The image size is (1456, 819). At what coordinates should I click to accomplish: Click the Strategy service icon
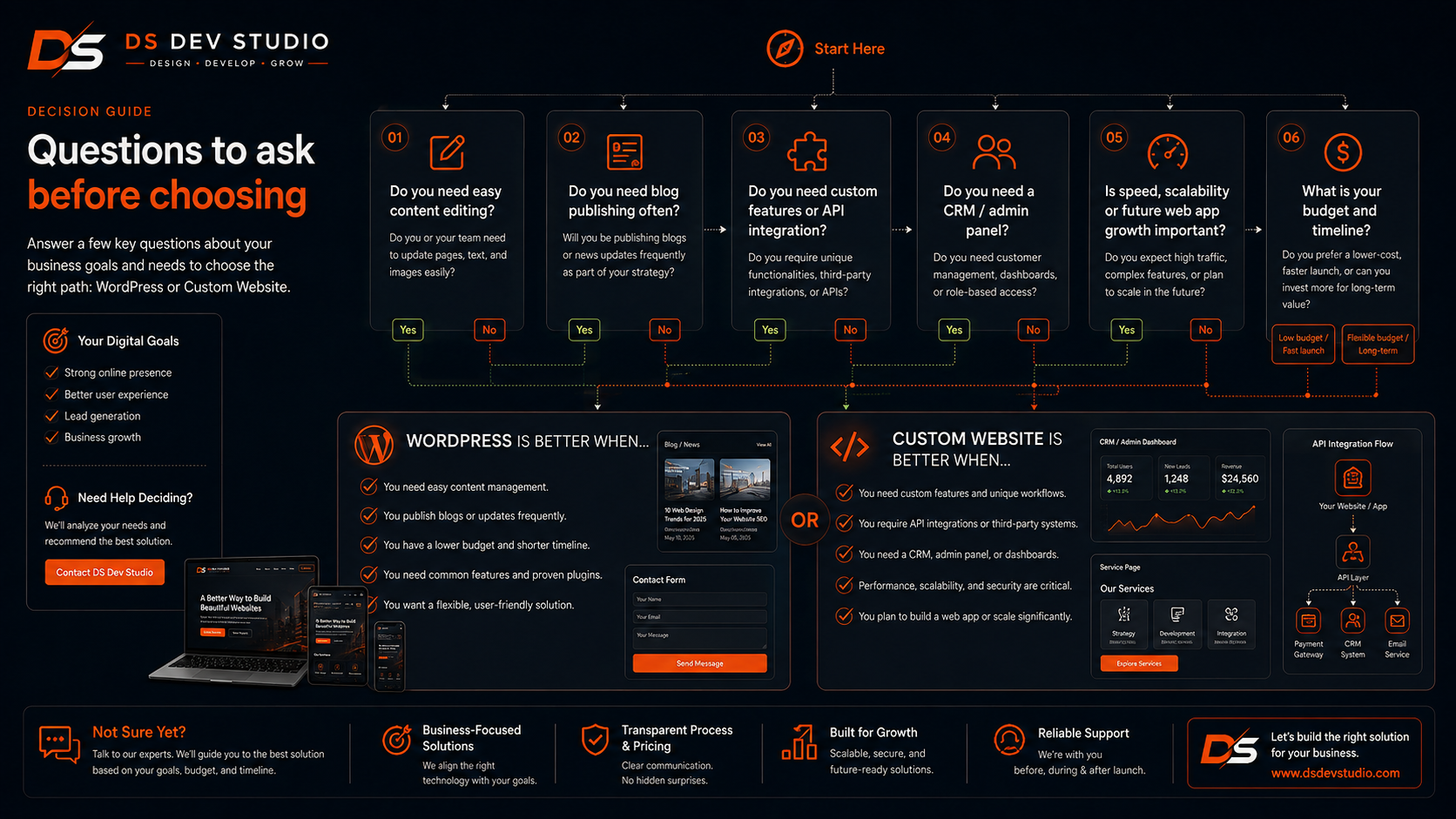pyautogui.click(x=1123, y=614)
